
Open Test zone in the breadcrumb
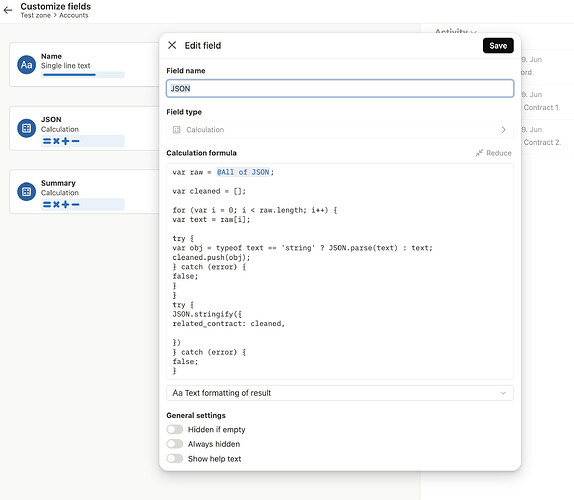[x=35, y=15]
